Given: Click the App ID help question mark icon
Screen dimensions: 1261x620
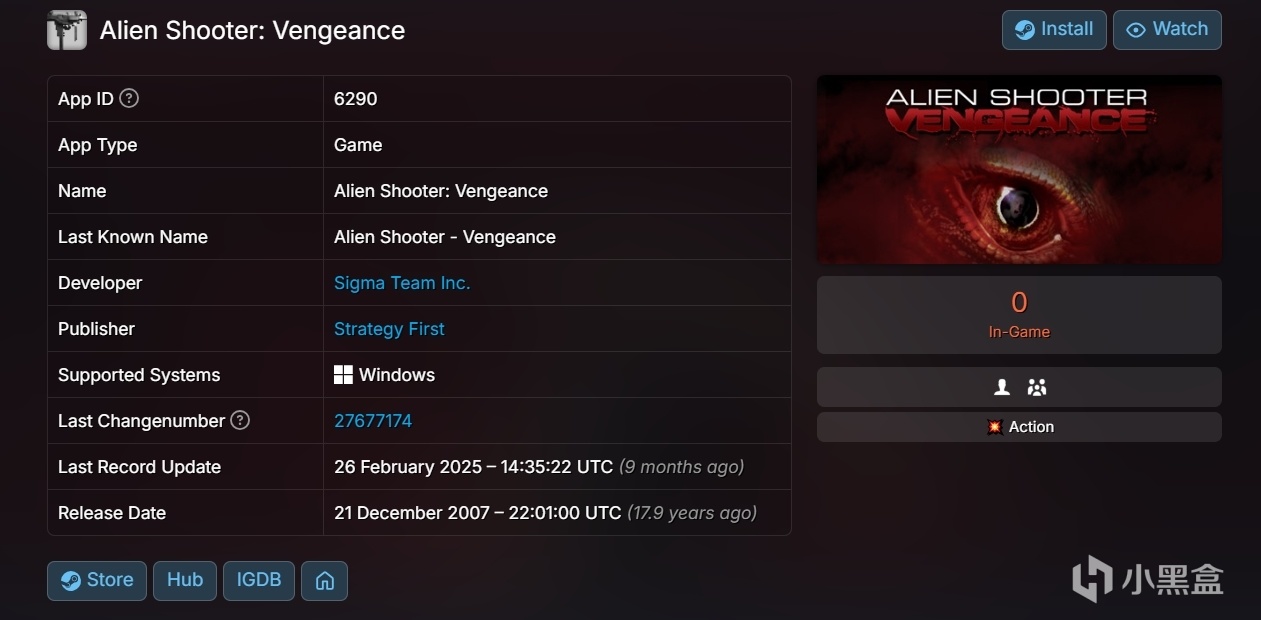Looking at the screenshot, I should (x=129, y=98).
